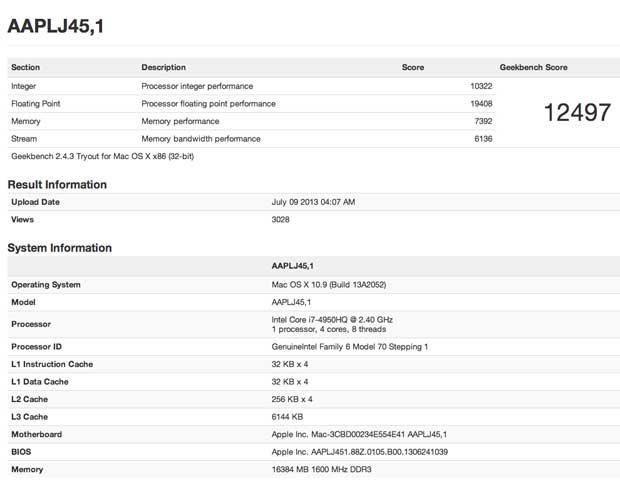This screenshot has height=481, width=620.
Task: Click the Description column header
Action: (x=163, y=68)
